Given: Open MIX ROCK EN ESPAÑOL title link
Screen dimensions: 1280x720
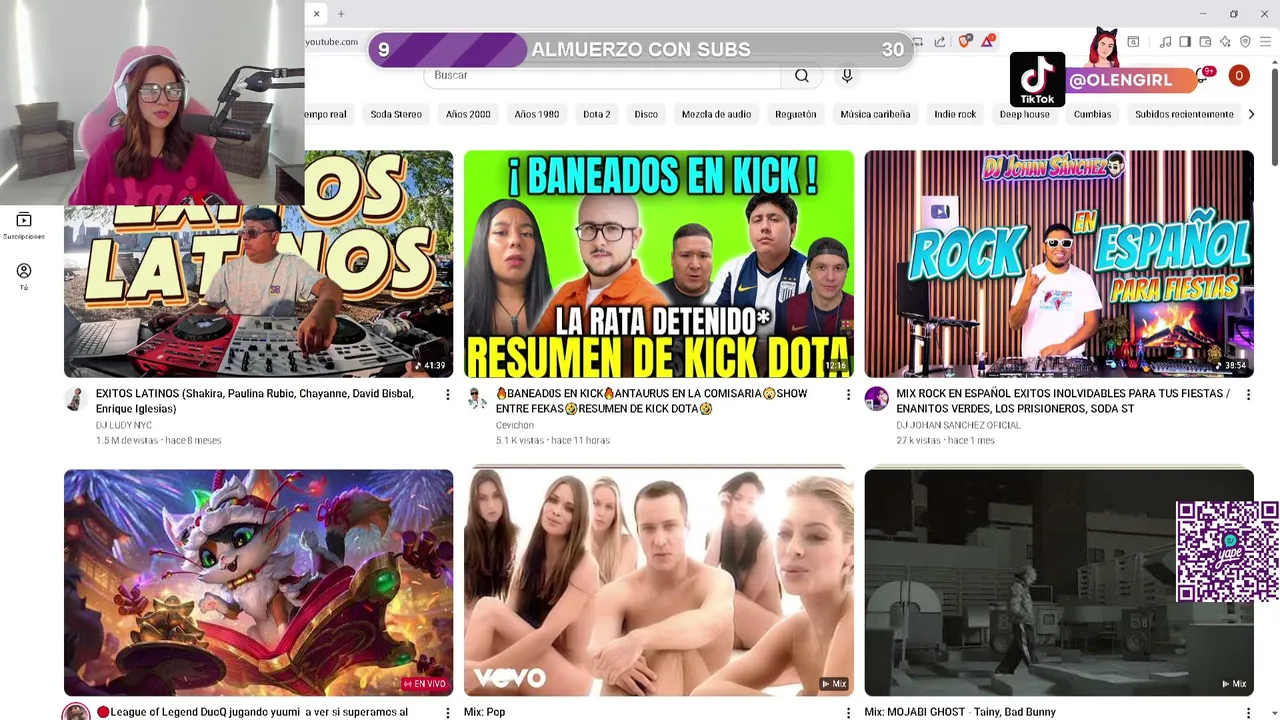Looking at the screenshot, I should [1063, 401].
